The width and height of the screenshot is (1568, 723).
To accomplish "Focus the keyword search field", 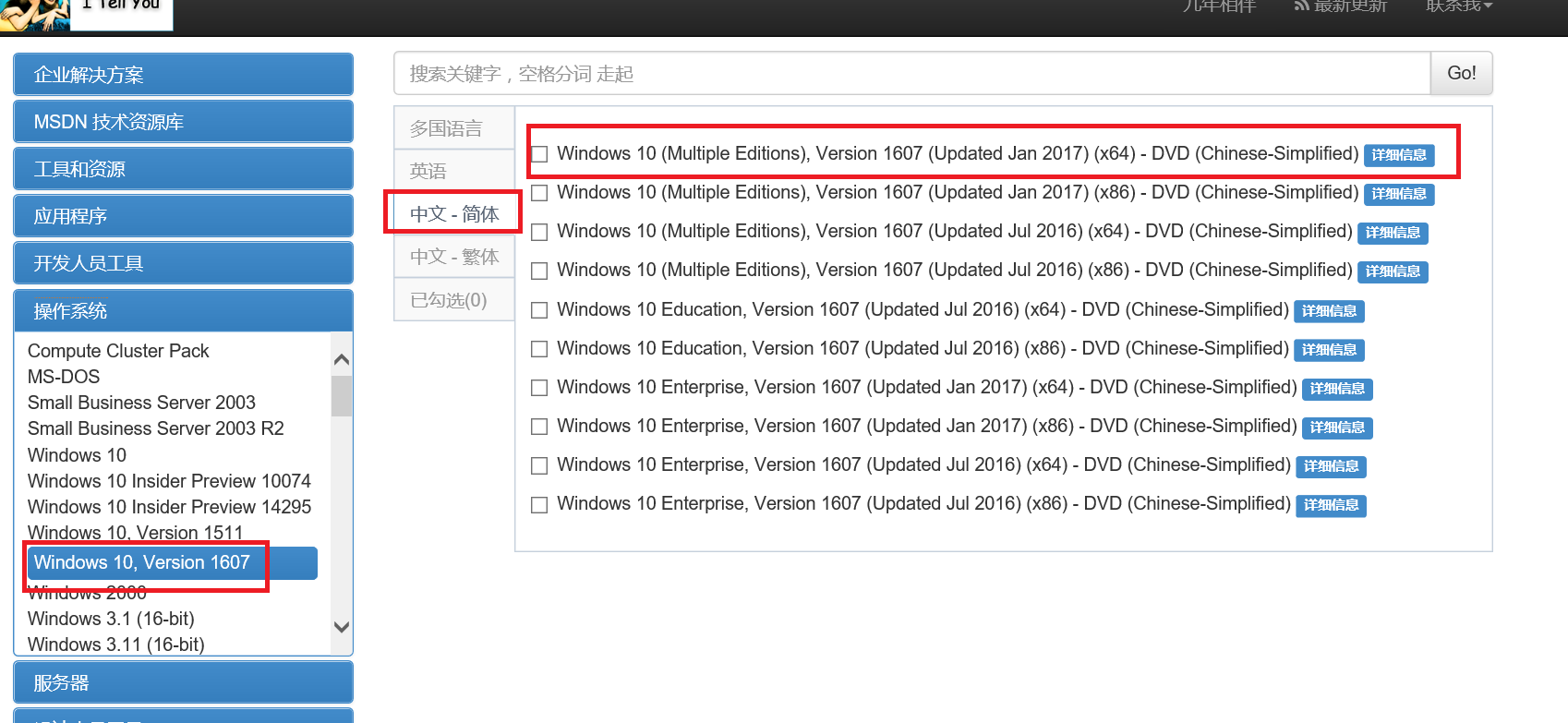I will click(912, 73).
